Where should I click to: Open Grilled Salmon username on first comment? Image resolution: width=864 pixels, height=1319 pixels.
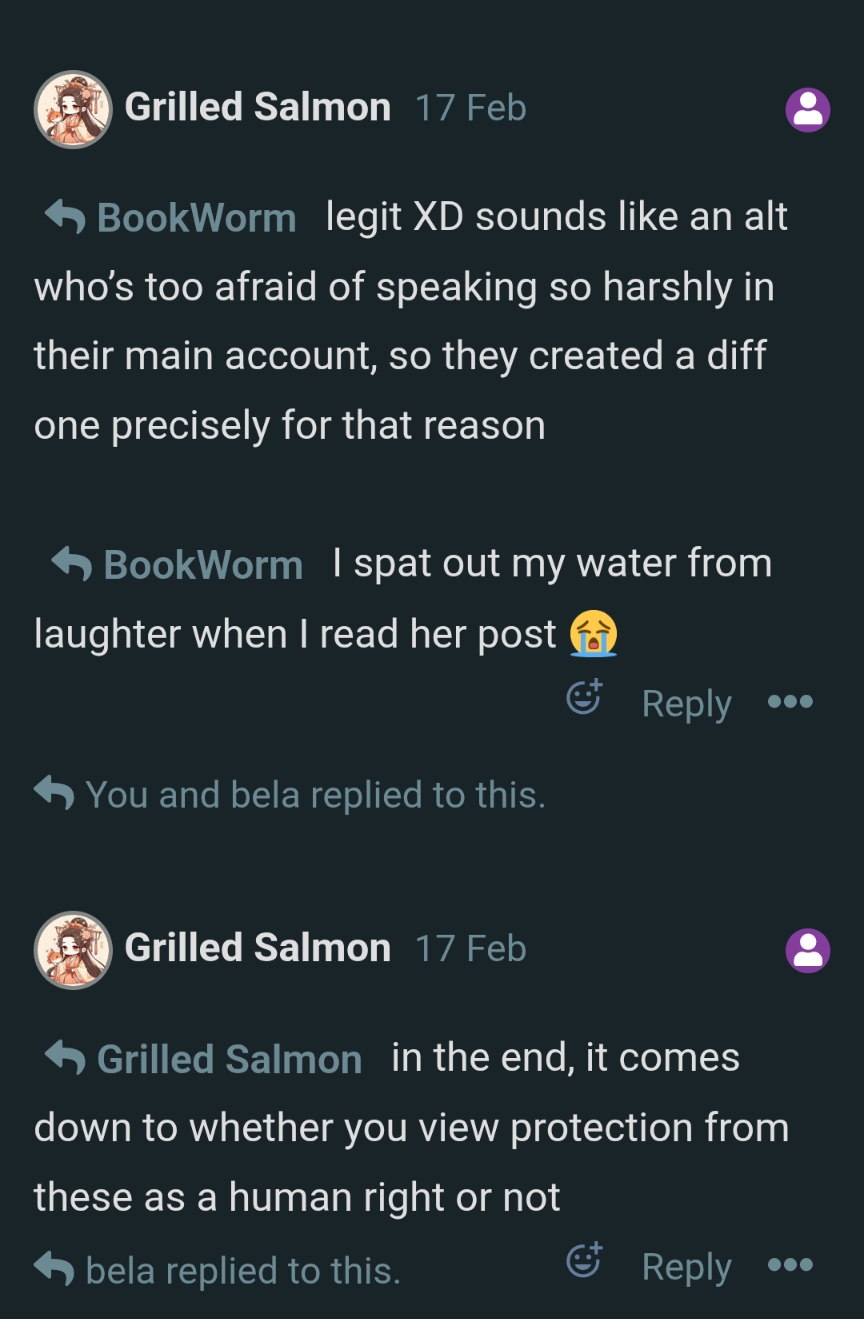[257, 107]
